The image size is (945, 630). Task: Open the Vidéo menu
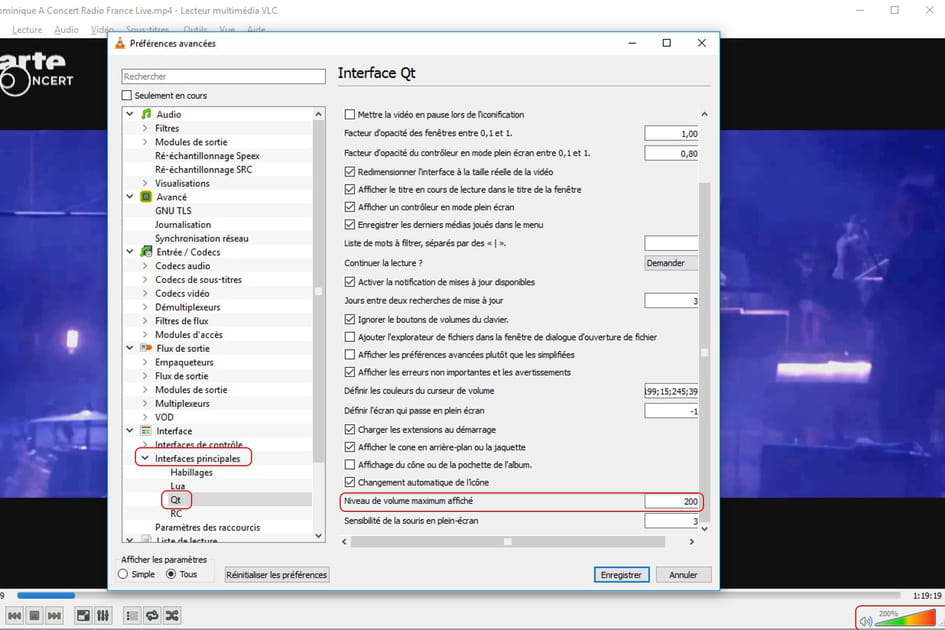(x=102, y=30)
